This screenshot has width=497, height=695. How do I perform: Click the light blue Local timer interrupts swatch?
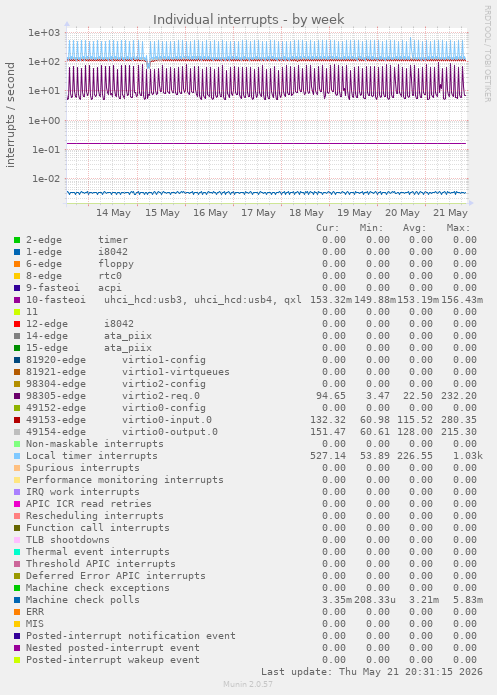point(17,456)
